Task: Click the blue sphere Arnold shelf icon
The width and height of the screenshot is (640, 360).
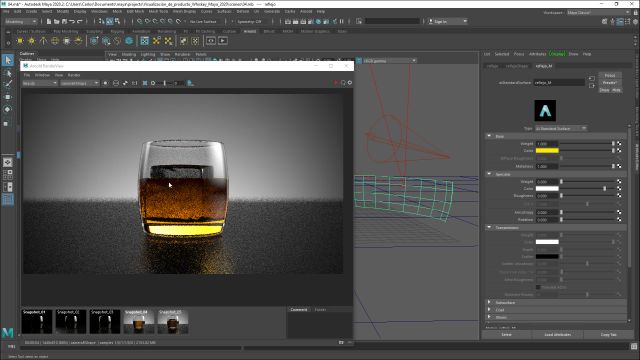Action: click(129, 41)
